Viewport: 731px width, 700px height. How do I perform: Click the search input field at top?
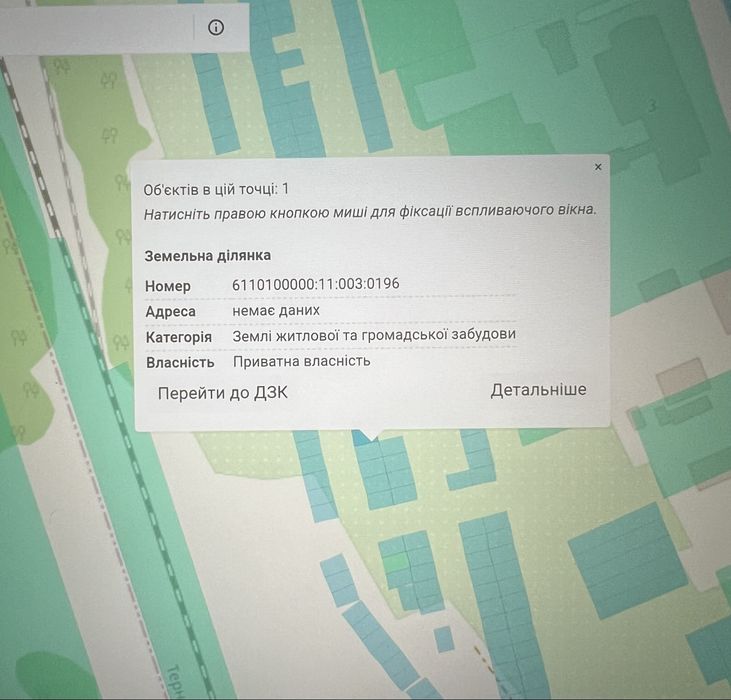tap(96, 28)
